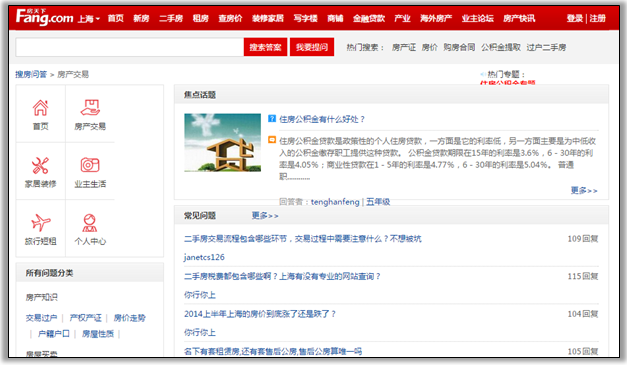This screenshot has width=627, height=365.
Task: Click the 家居装修 tools icon
Action: [40, 165]
